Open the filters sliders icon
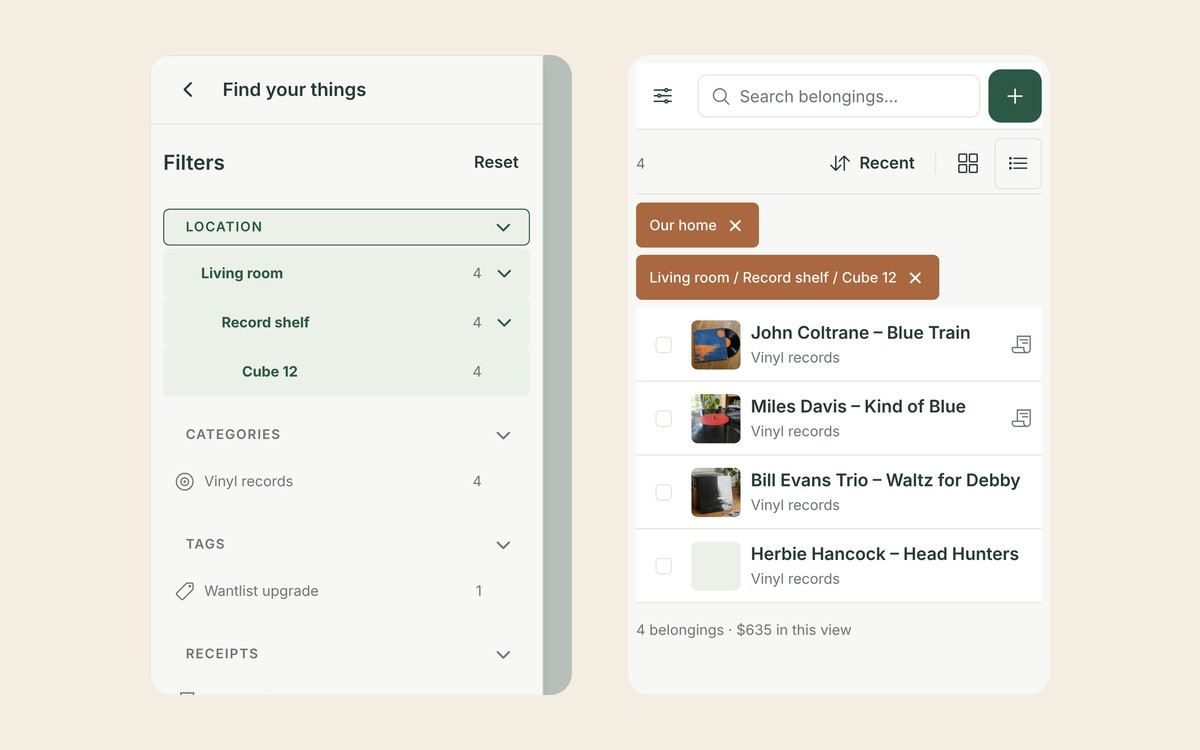The height and width of the screenshot is (750, 1200). click(663, 96)
